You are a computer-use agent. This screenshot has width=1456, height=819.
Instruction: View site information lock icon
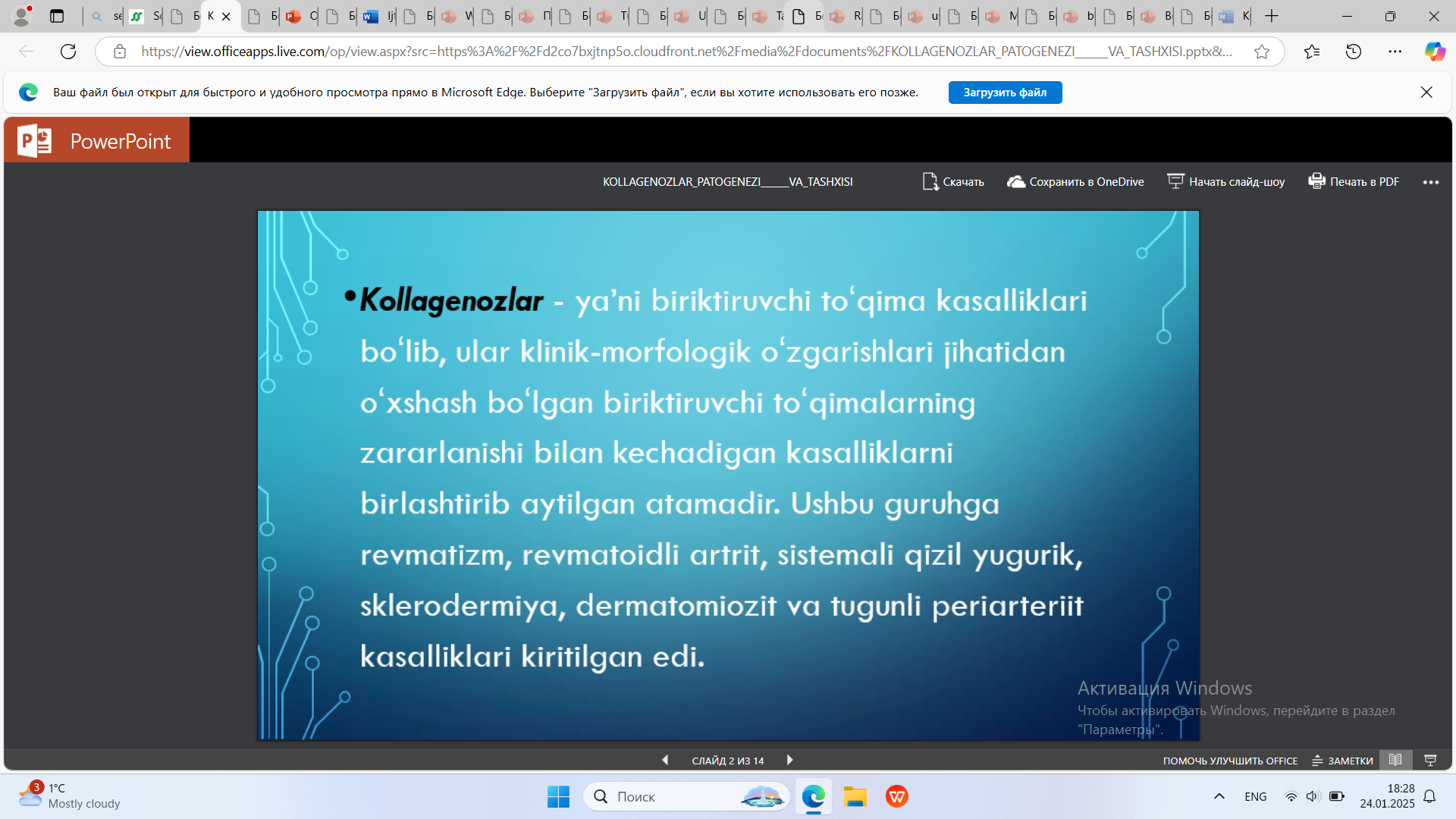[120, 52]
